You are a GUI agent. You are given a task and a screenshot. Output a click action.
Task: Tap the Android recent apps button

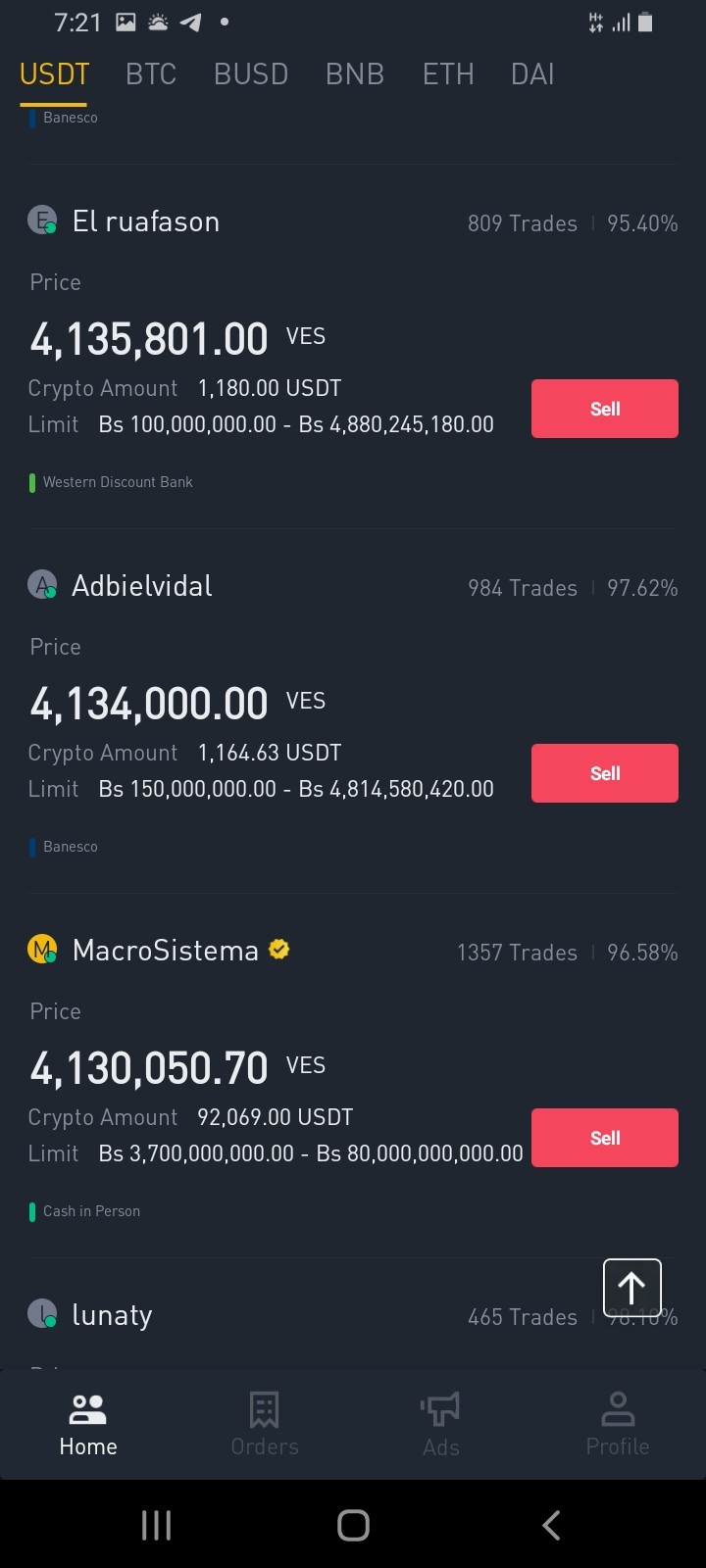pyautogui.click(x=157, y=1525)
